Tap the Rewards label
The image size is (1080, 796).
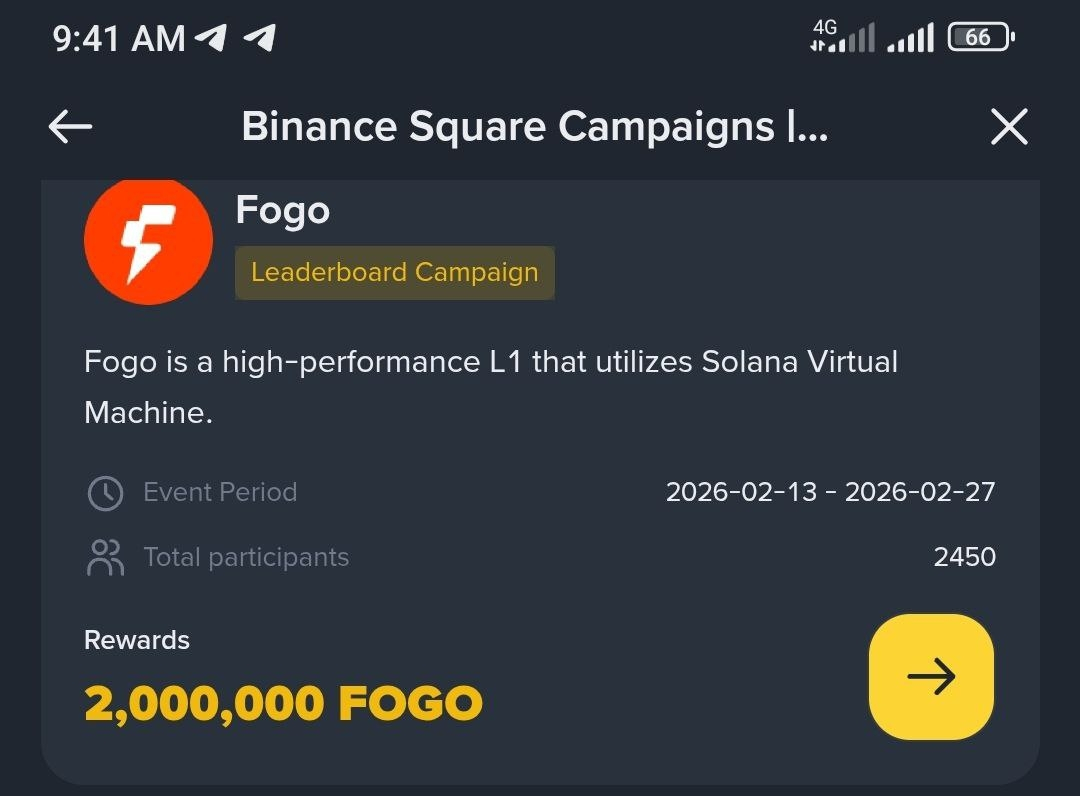coord(137,640)
